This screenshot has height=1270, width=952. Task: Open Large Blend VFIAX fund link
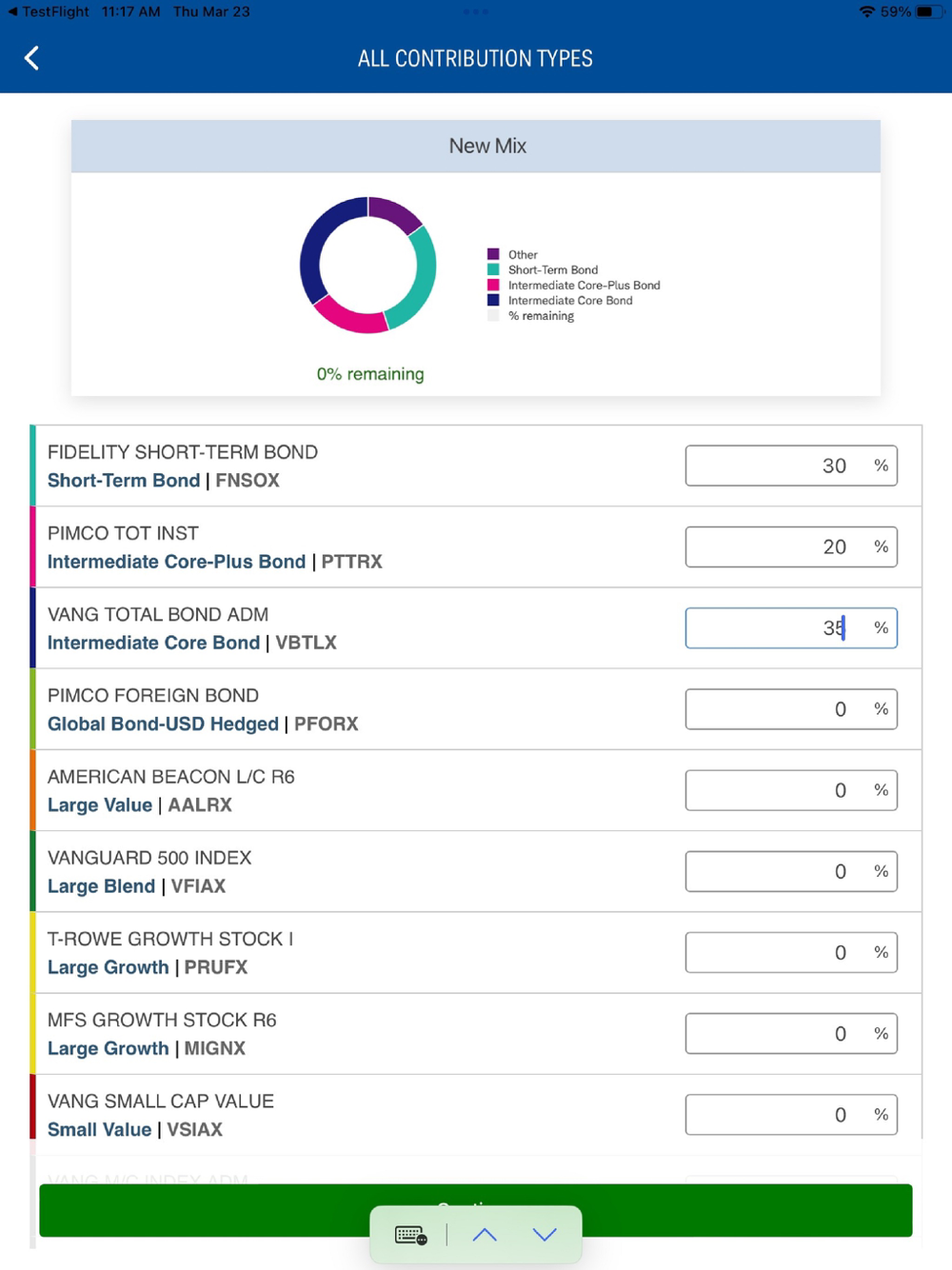137,886
